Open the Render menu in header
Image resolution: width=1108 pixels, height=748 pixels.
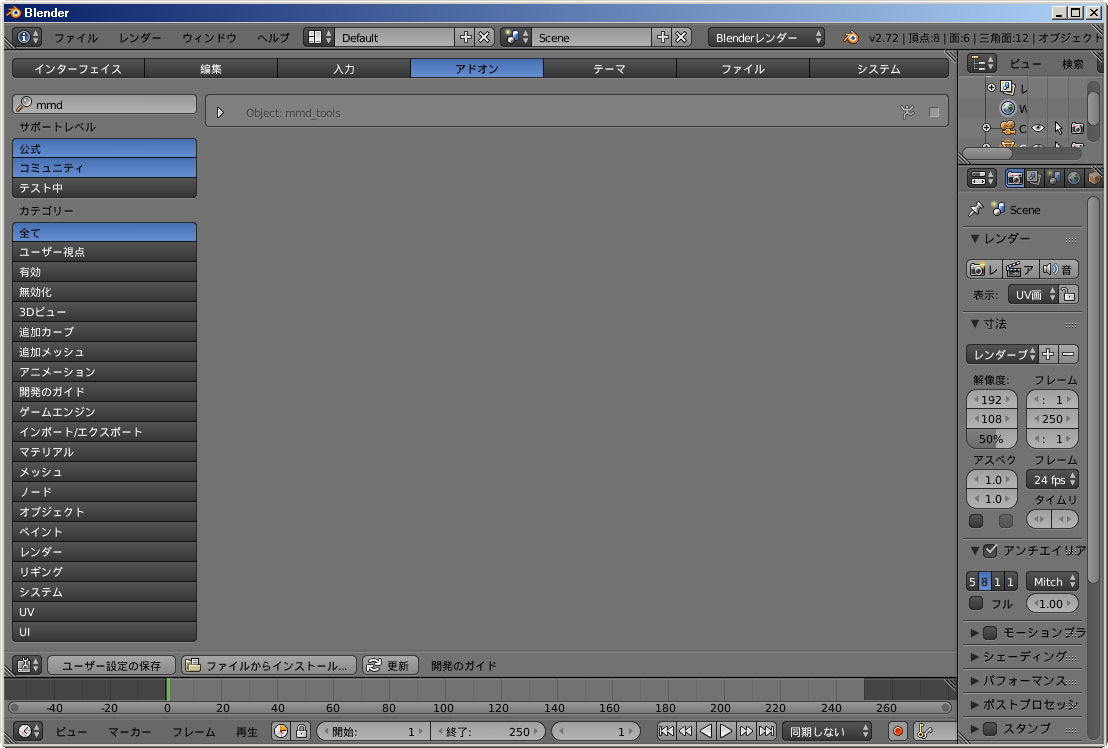[x=140, y=37]
